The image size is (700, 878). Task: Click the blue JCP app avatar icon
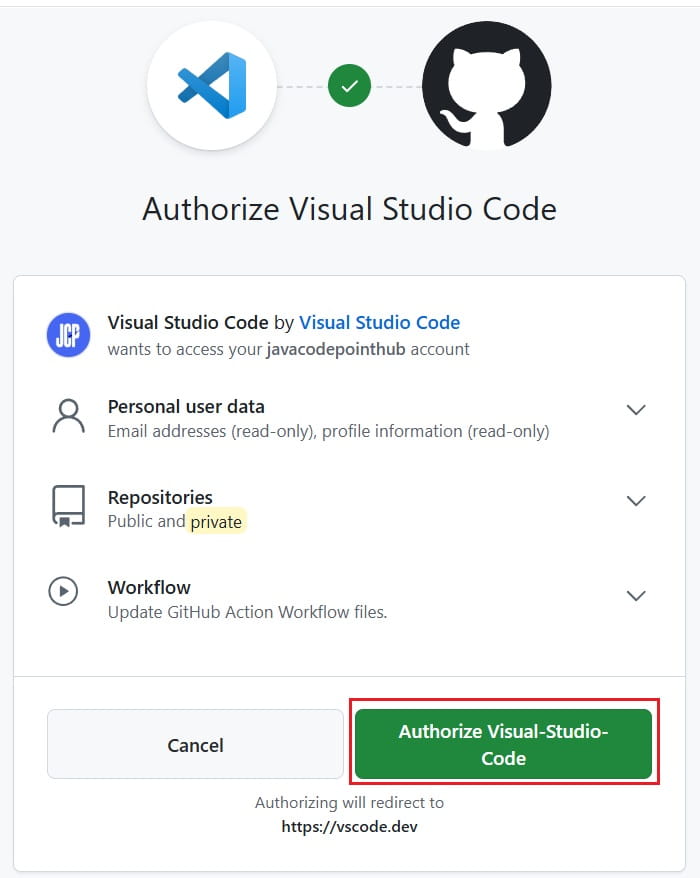tap(68, 335)
